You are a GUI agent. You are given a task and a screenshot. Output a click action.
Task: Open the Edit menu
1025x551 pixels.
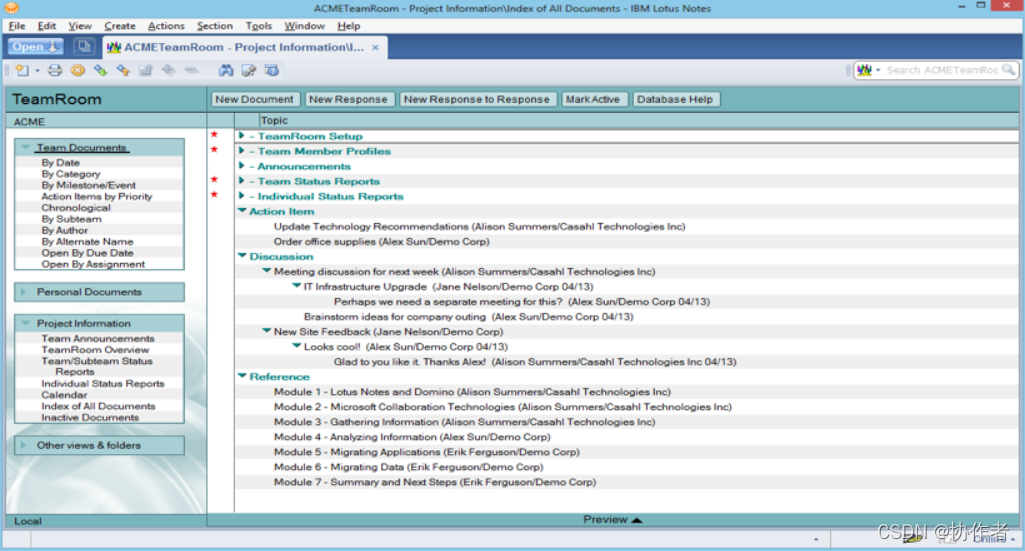pyautogui.click(x=46, y=26)
